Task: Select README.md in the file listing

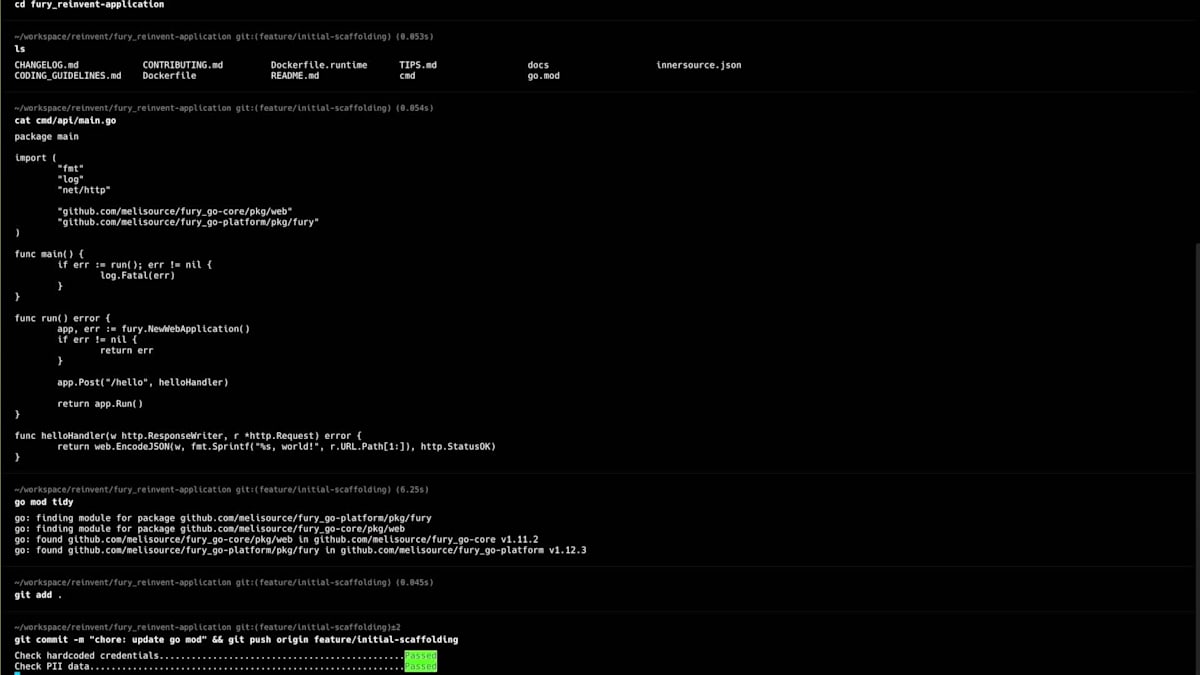Action: [x=295, y=76]
